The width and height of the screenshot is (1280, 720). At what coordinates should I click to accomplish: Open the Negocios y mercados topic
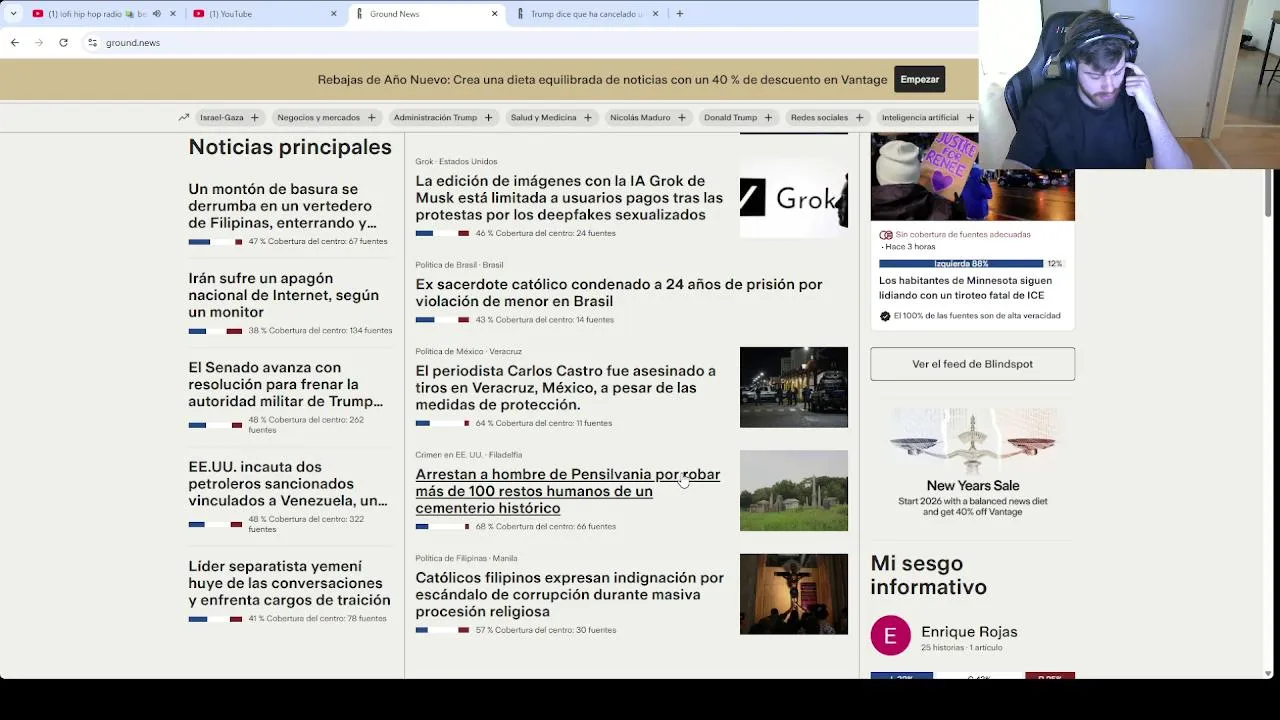[318, 117]
